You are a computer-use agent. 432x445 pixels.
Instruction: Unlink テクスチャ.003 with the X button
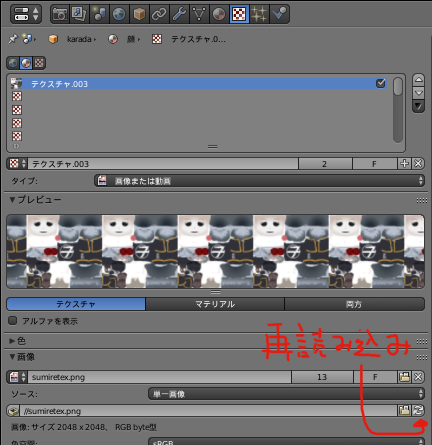click(x=418, y=164)
